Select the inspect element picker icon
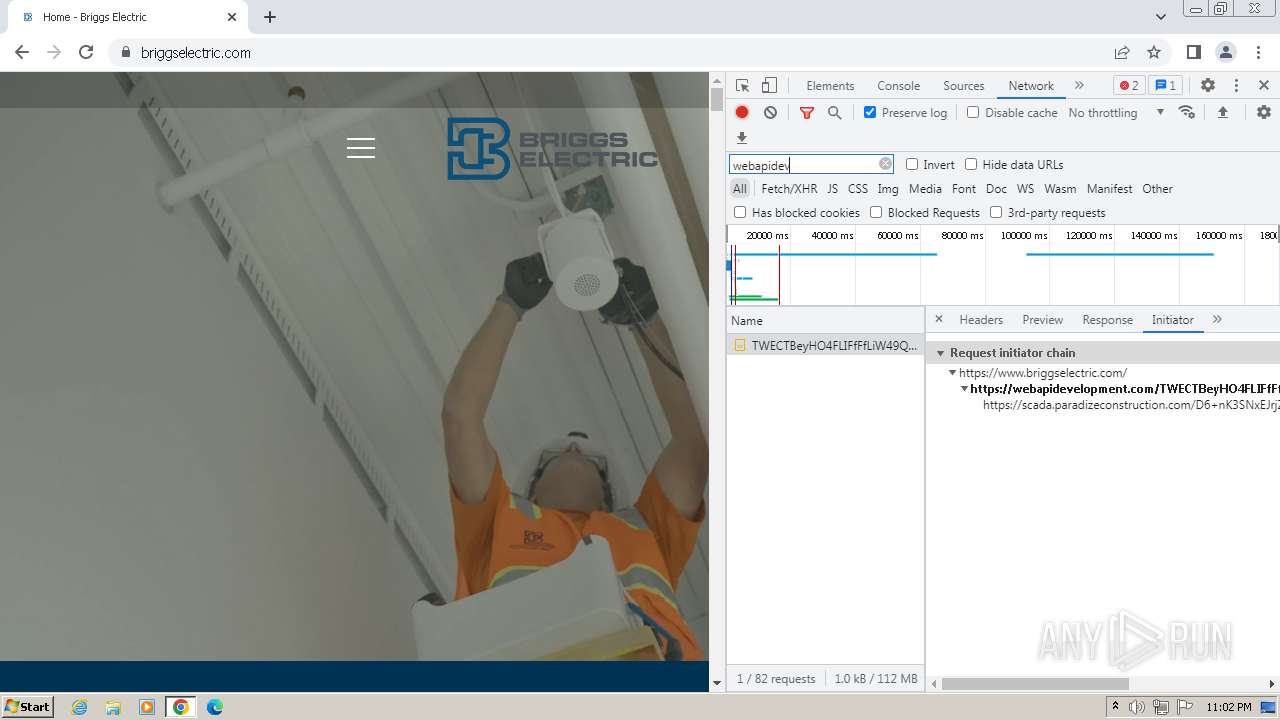This screenshot has height=720, width=1280. pos(742,86)
